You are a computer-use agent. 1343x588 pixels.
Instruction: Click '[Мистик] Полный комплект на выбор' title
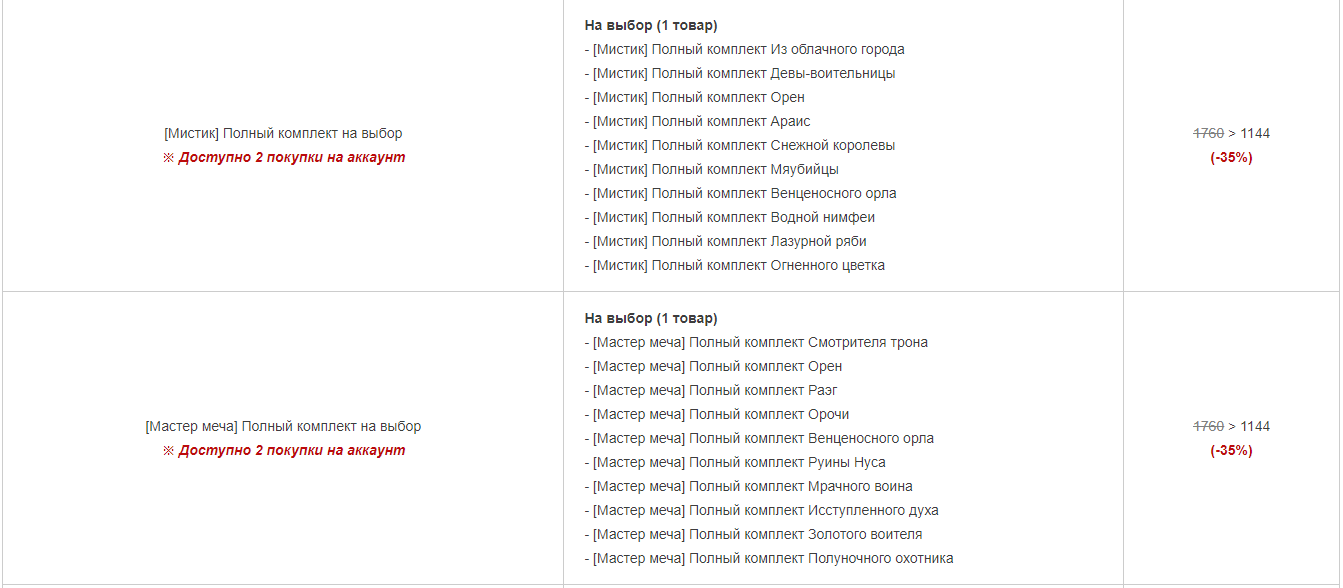coord(283,133)
